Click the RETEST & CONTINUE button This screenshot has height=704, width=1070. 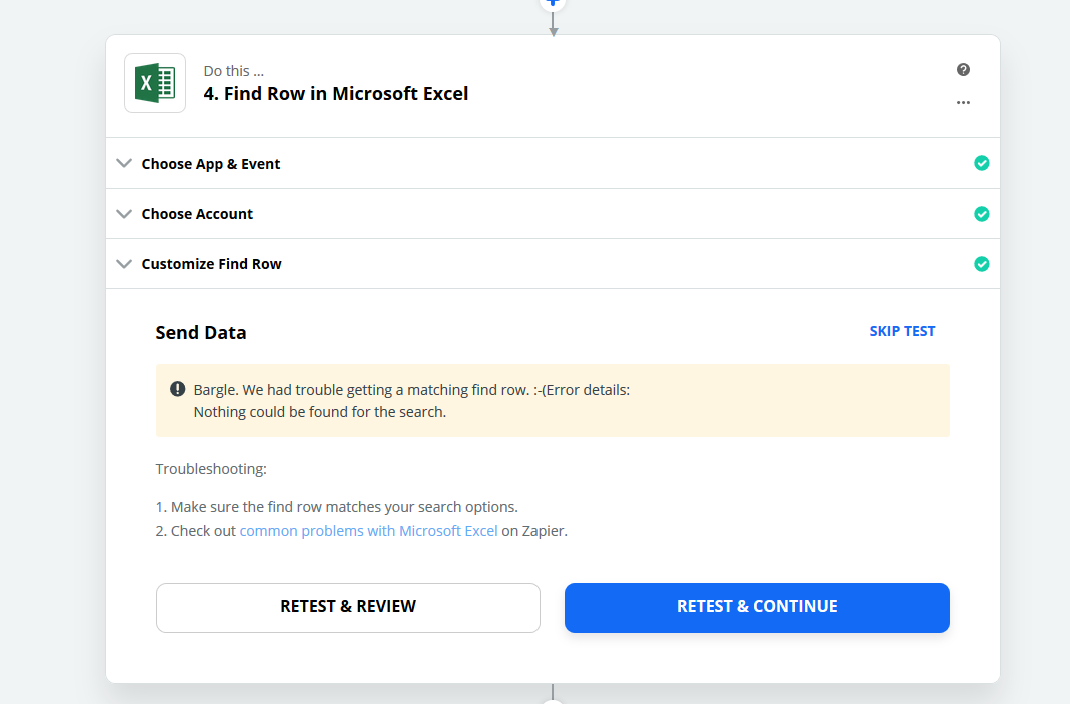coord(757,608)
